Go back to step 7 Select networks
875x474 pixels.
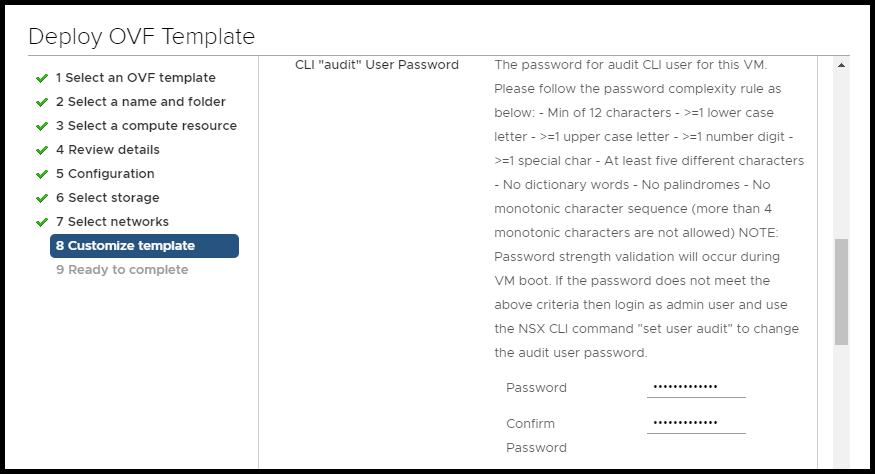112,222
